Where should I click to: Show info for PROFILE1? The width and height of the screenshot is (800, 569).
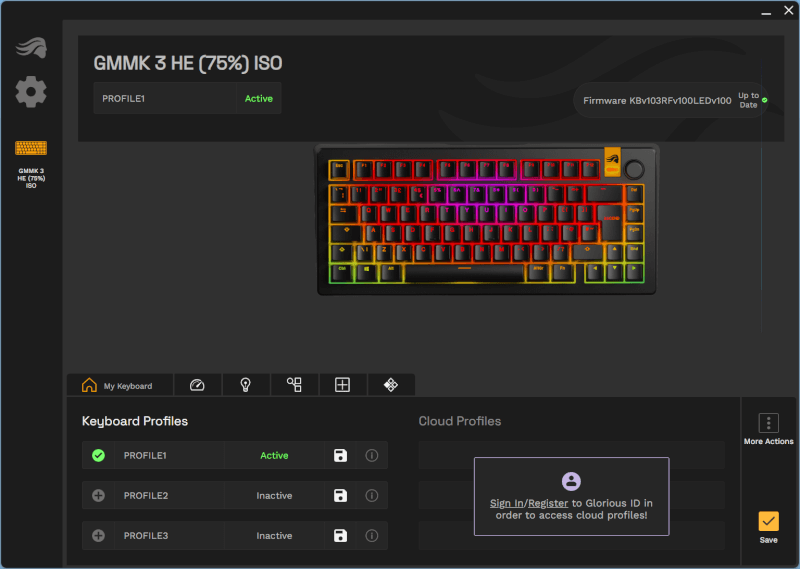(372, 455)
